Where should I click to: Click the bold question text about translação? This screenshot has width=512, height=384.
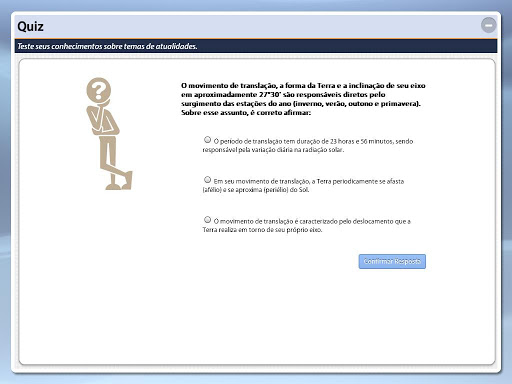point(303,99)
